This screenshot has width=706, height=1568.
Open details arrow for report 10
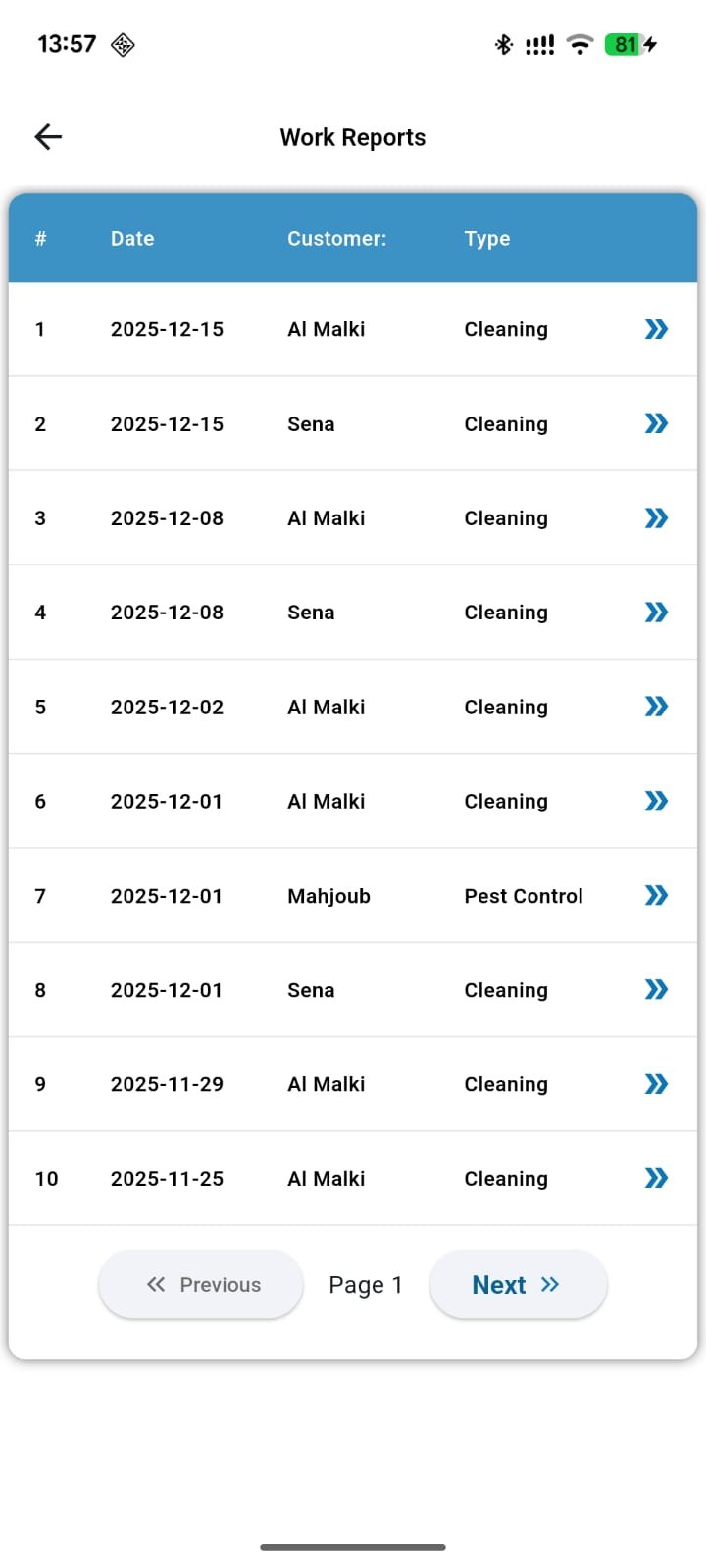(x=656, y=1178)
